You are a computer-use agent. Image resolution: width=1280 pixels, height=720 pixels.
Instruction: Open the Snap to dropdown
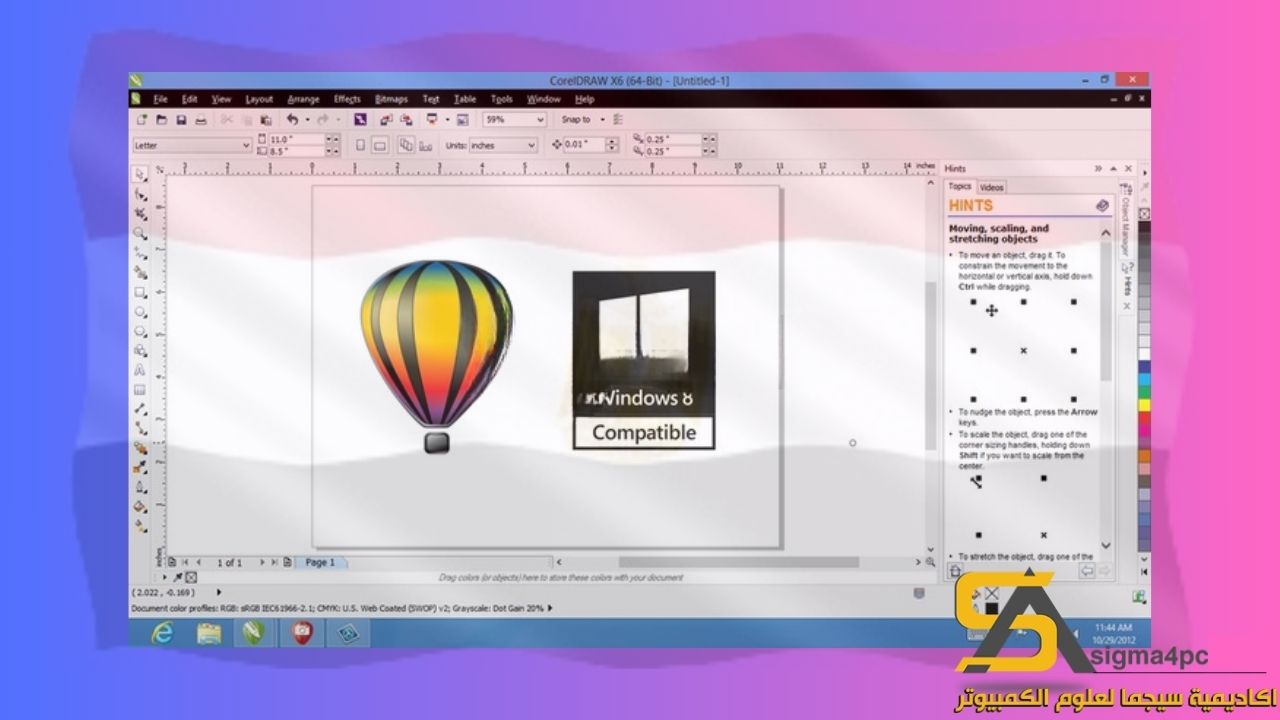tap(603, 119)
